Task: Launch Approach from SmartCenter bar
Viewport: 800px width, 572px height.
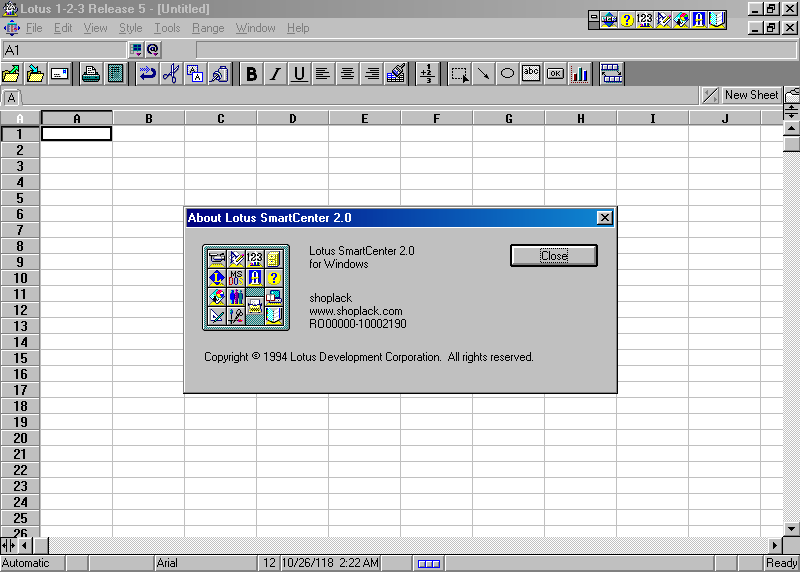Action: coord(698,20)
